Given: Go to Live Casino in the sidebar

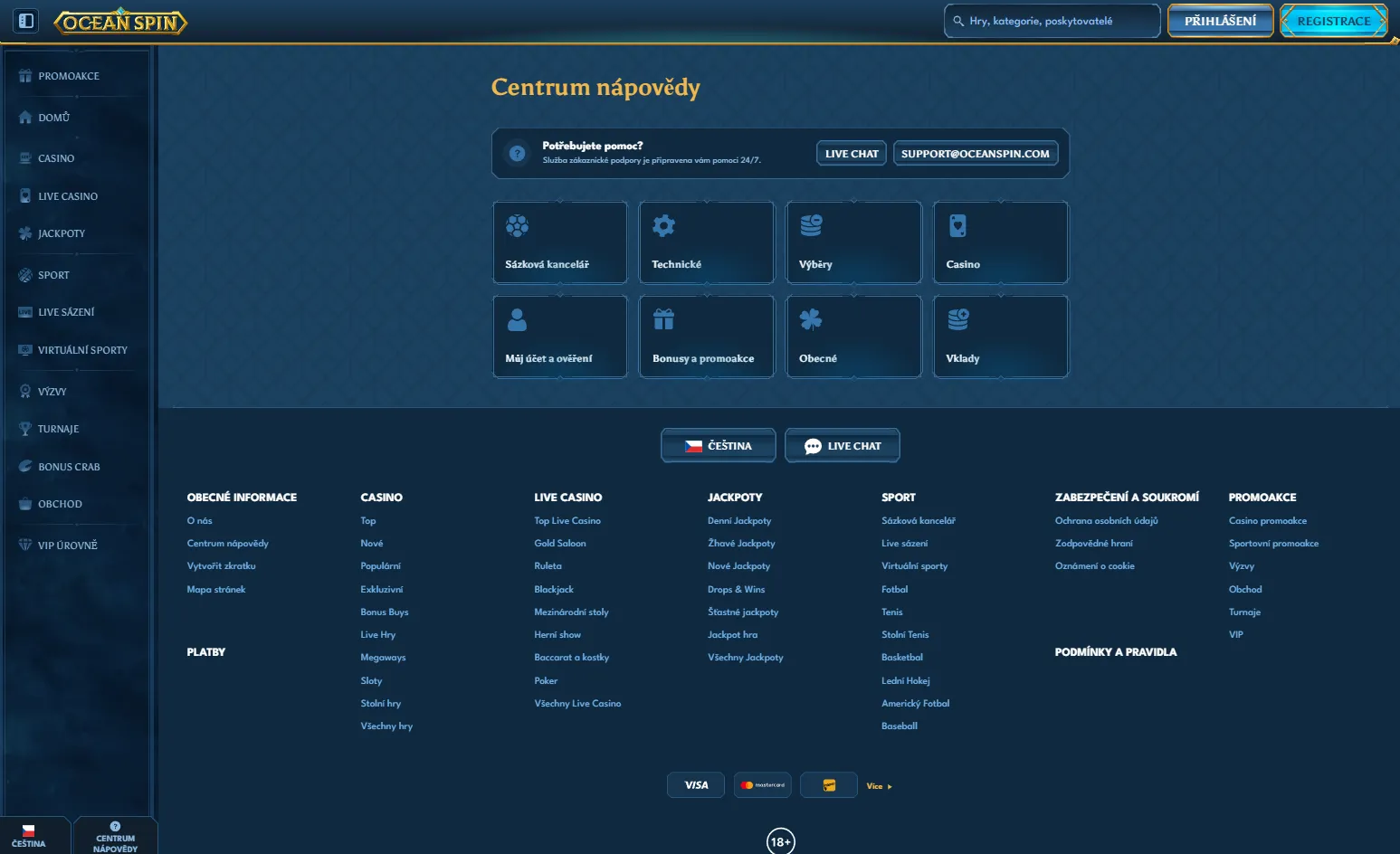Looking at the screenshot, I should coord(68,196).
